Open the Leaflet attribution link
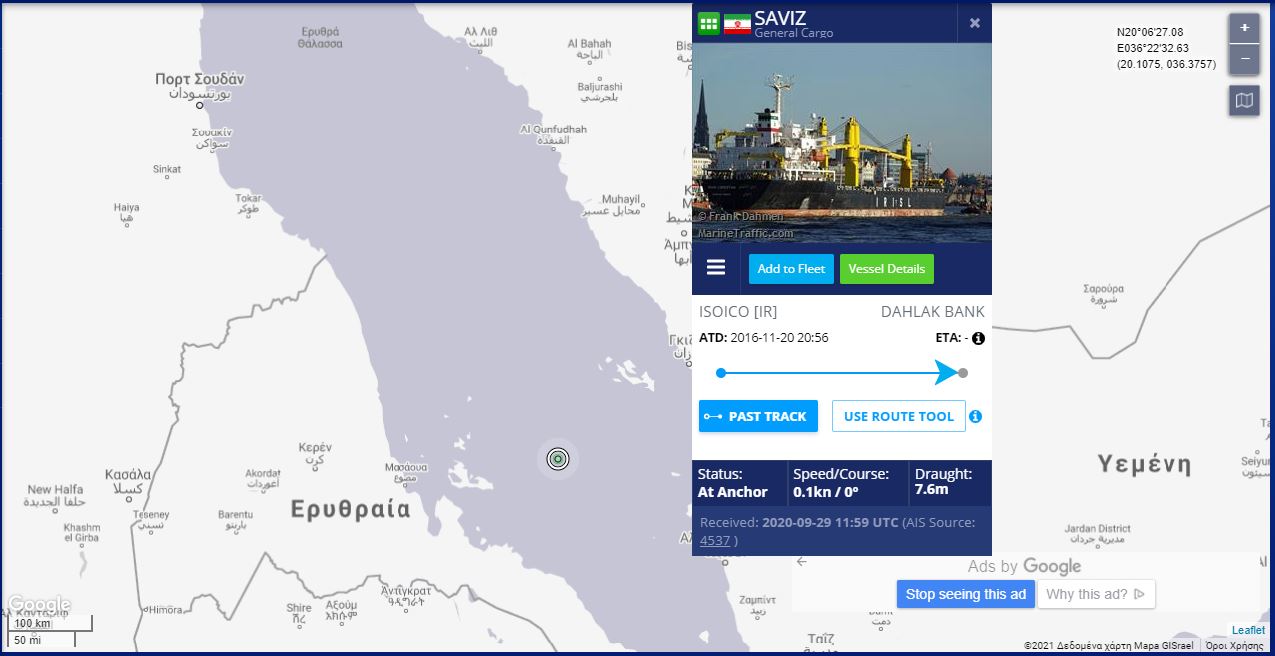The width and height of the screenshot is (1275, 656). click(x=1248, y=630)
